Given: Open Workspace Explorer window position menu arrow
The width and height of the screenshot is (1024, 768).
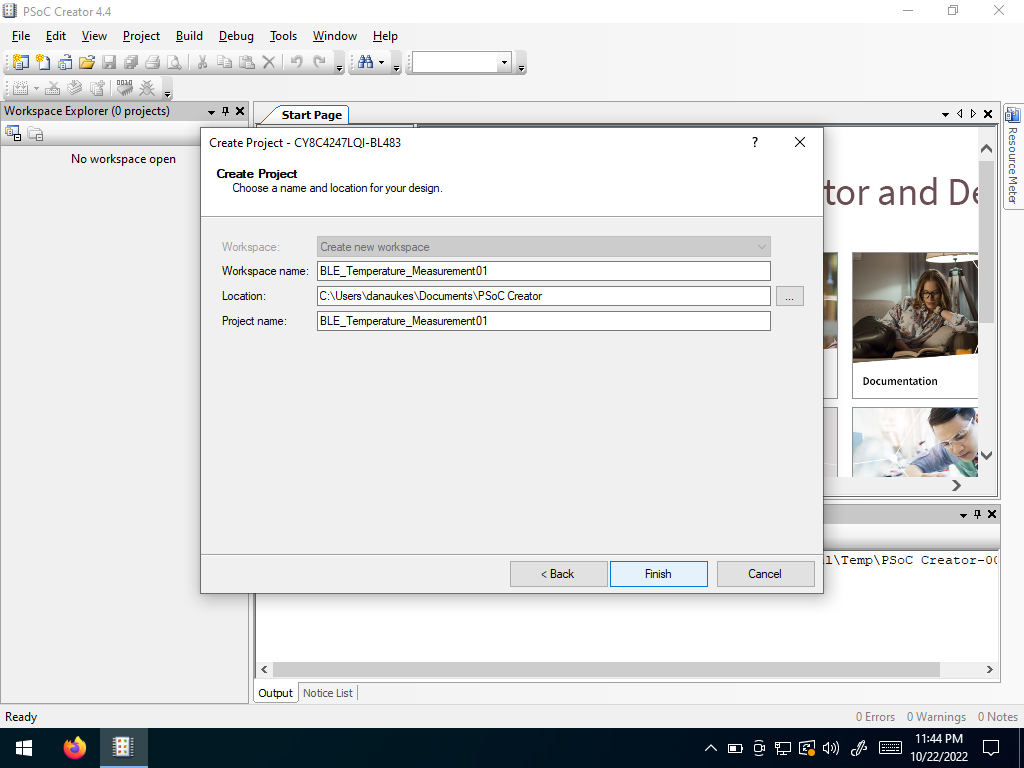Looking at the screenshot, I should tap(212, 112).
